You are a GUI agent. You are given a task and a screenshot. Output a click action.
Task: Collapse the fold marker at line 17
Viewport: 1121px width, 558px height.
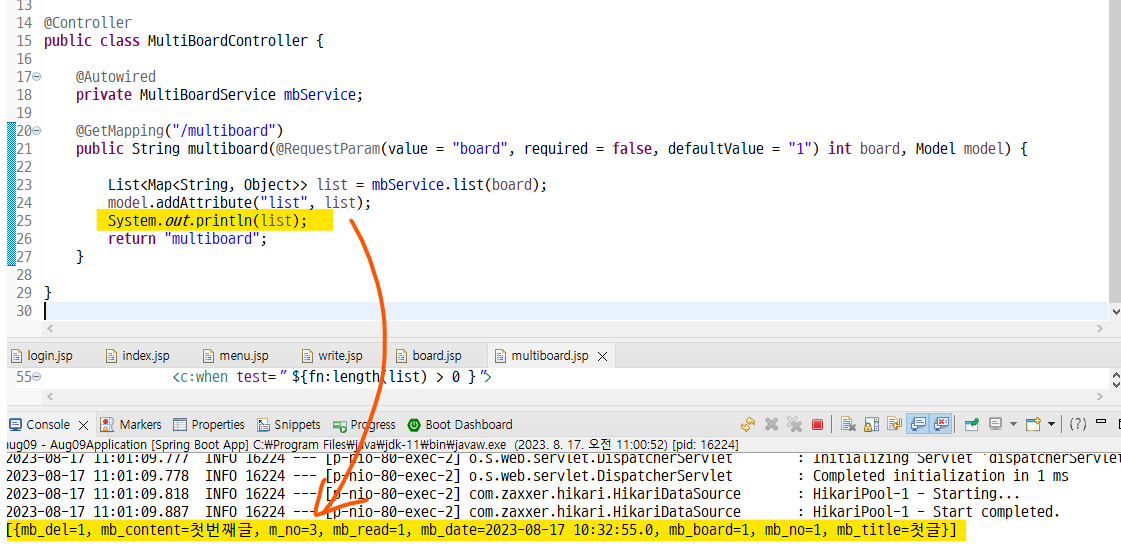(36, 76)
